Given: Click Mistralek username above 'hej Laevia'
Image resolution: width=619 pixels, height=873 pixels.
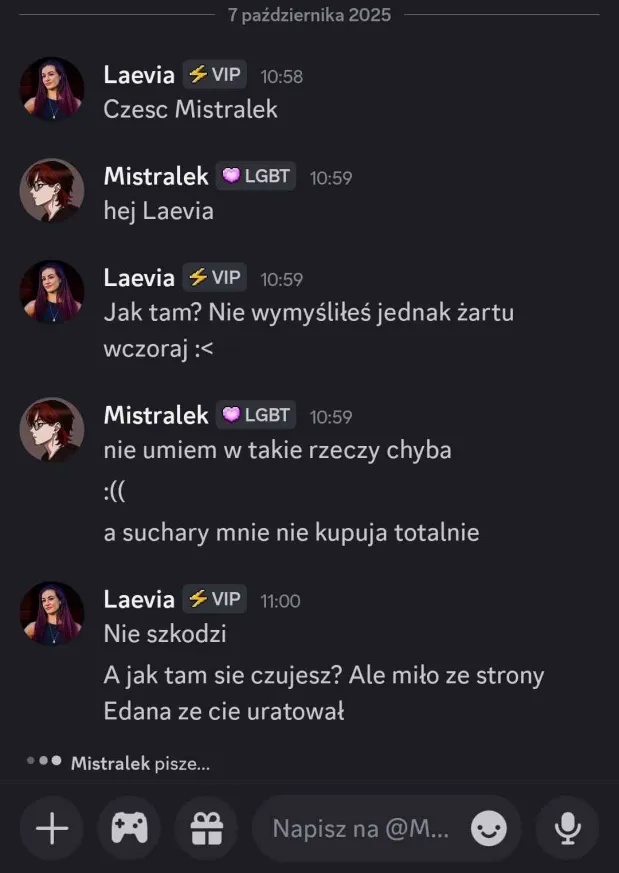Looking at the screenshot, I should coord(156,177).
